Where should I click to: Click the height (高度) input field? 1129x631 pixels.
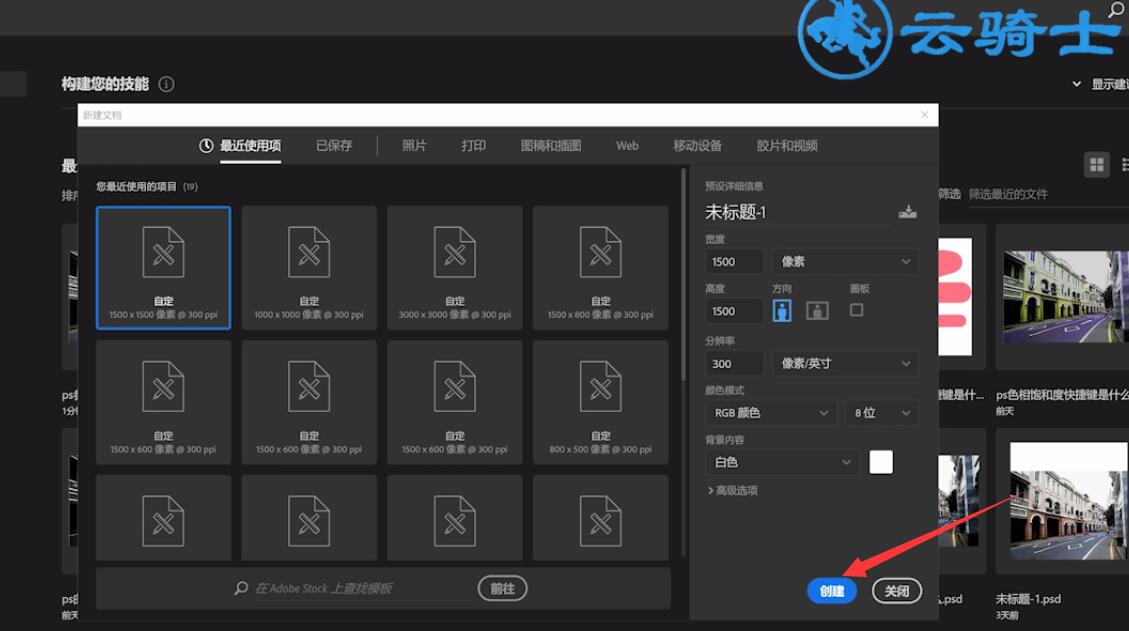pos(734,311)
